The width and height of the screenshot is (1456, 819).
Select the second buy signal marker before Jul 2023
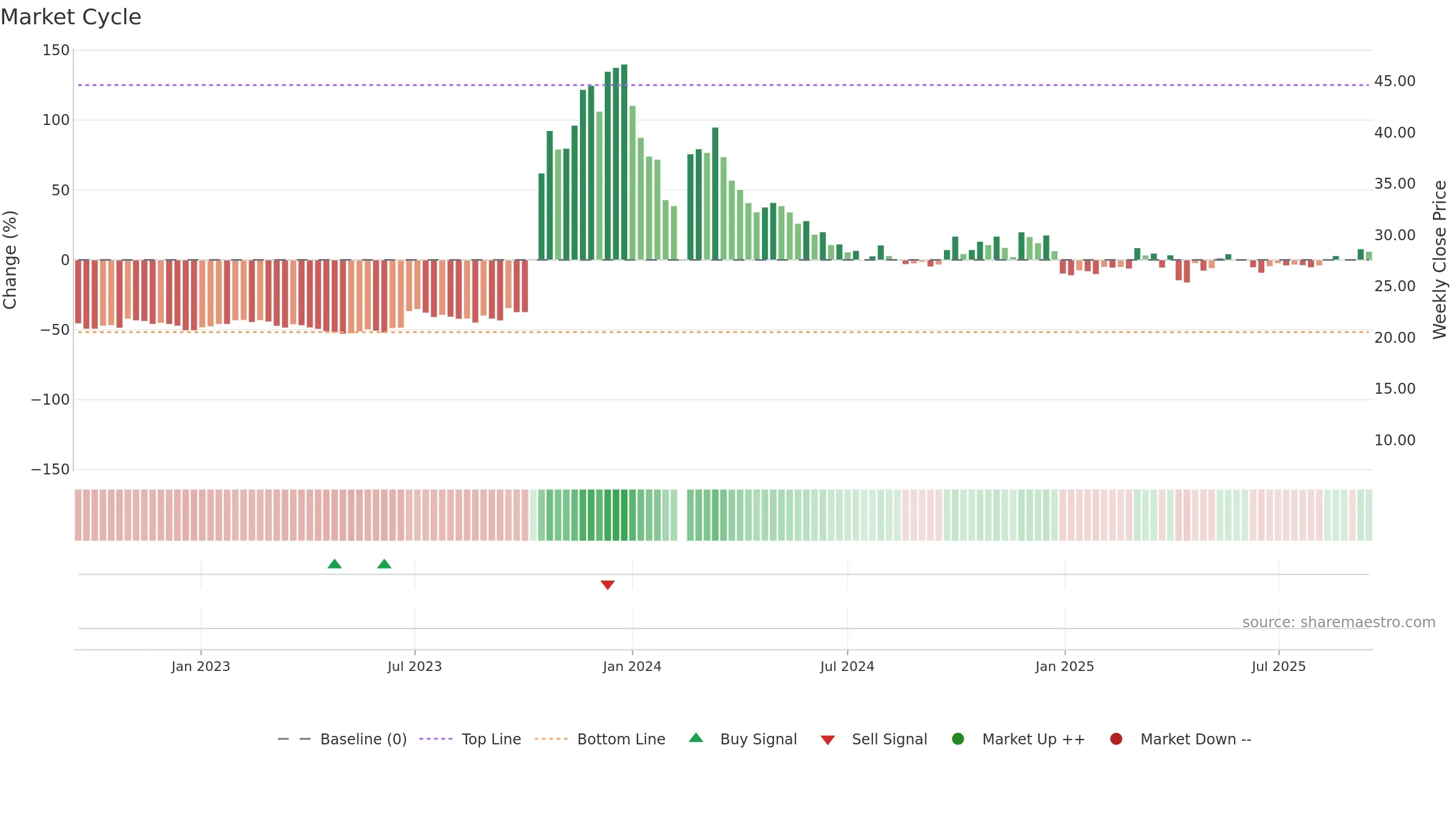[384, 564]
